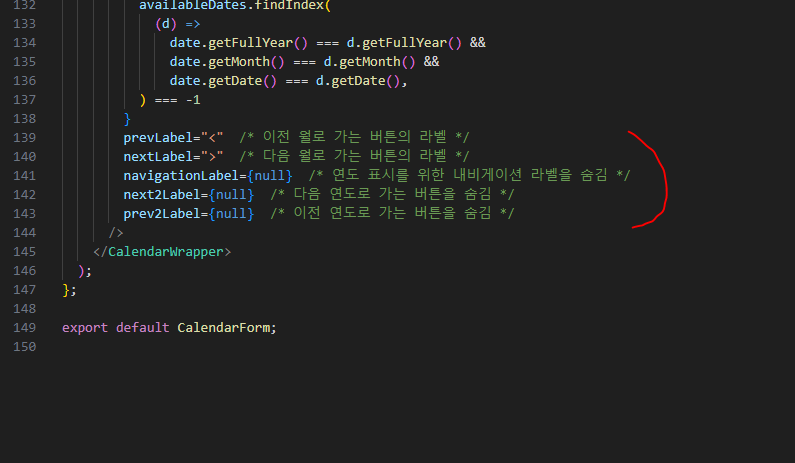Click the default keyword on line 149
Image resolution: width=795 pixels, height=463 pixels.
(142, 328)
